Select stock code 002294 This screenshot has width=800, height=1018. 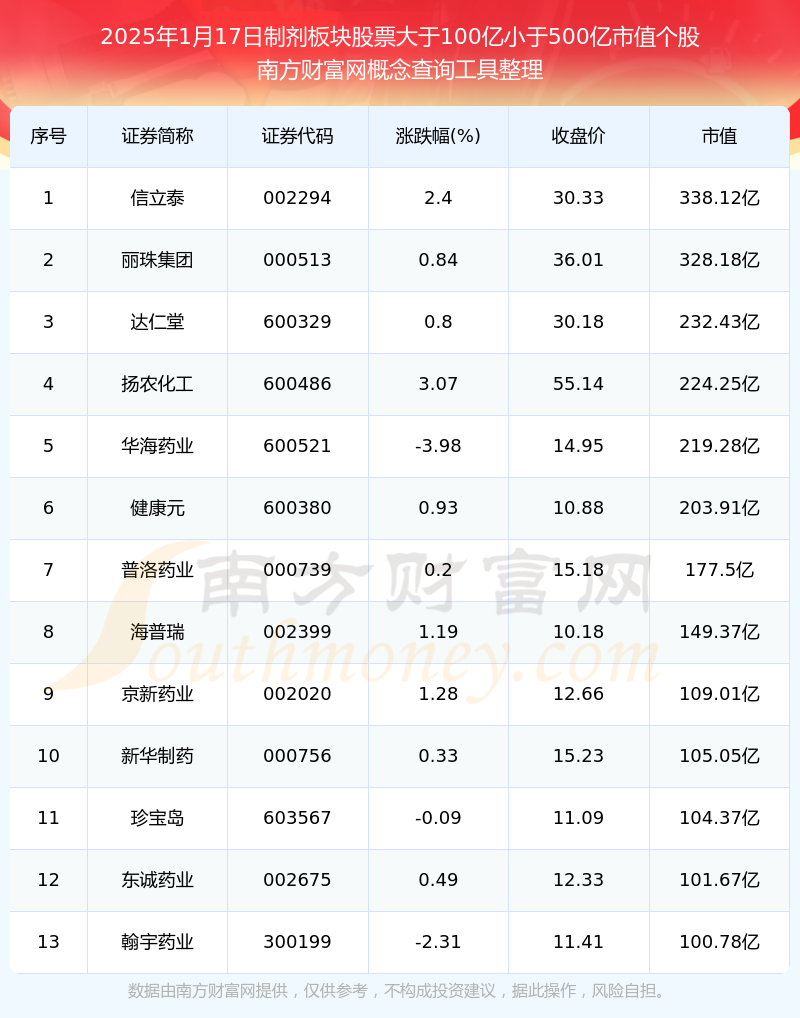click(297, 198)
